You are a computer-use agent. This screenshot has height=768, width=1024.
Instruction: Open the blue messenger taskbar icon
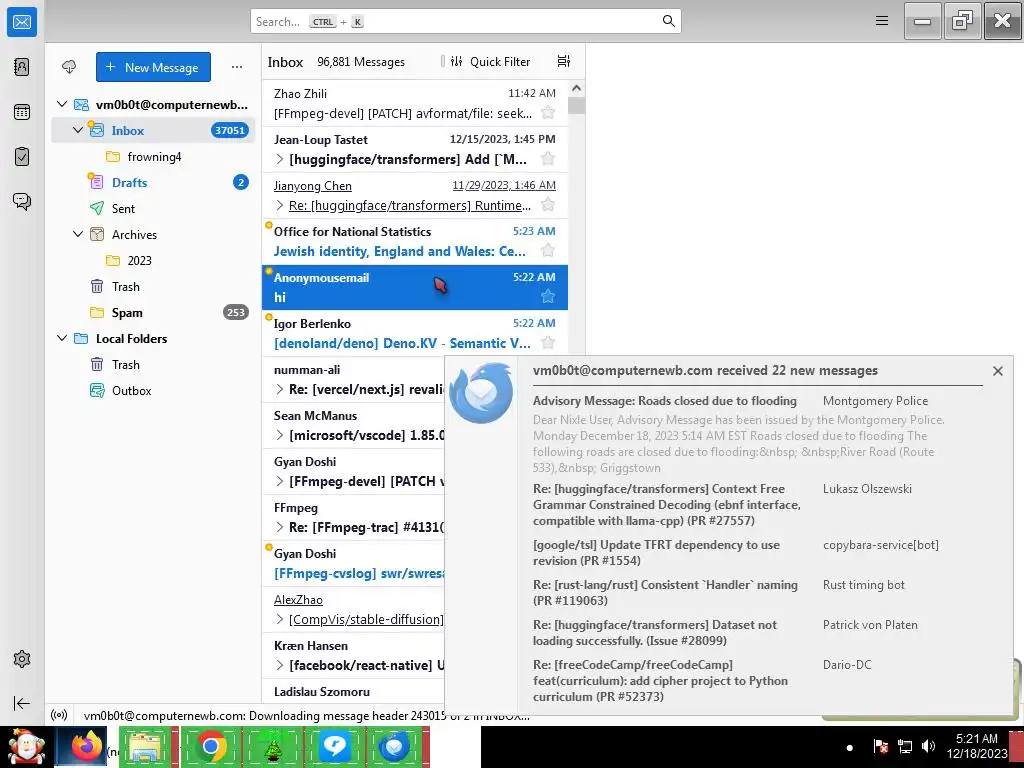(x=335, y=747)
